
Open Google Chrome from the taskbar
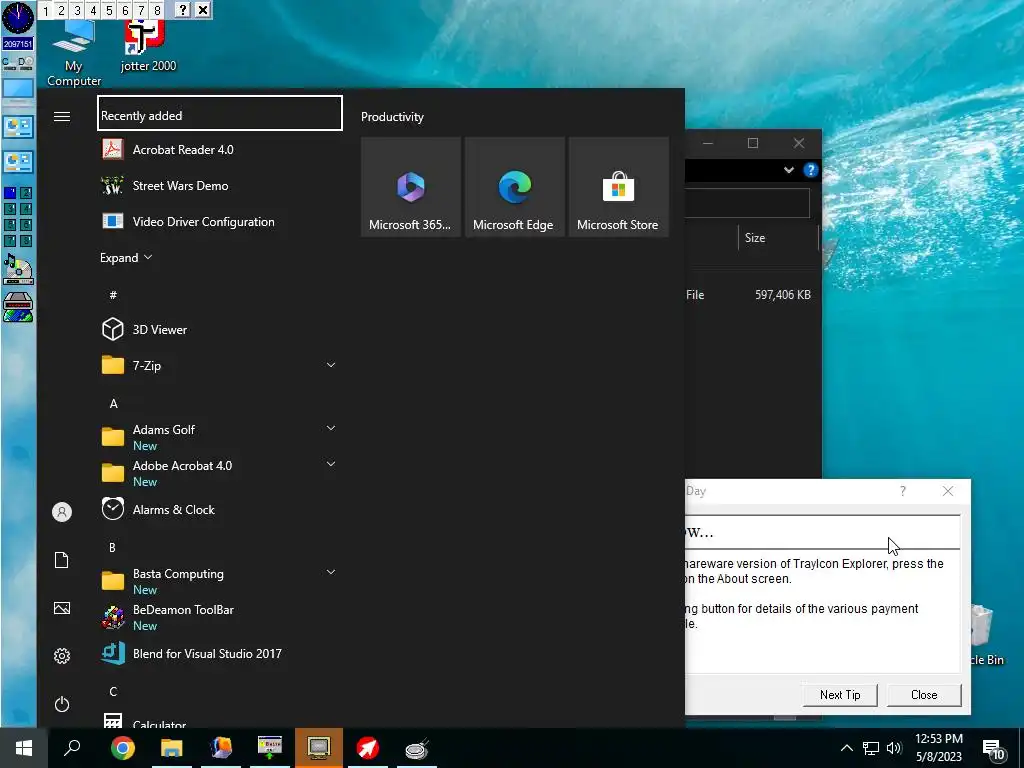[x=123, y=748]
